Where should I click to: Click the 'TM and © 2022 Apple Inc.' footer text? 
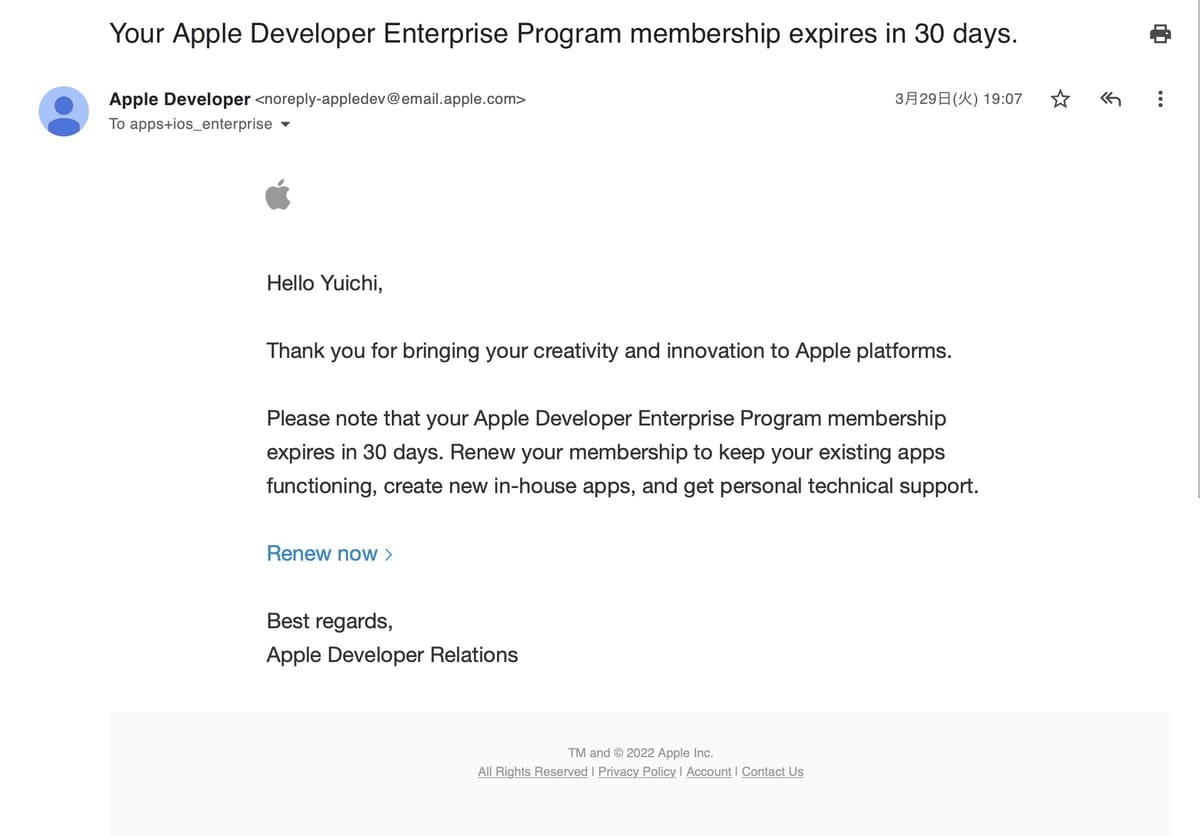pos(641,753)
